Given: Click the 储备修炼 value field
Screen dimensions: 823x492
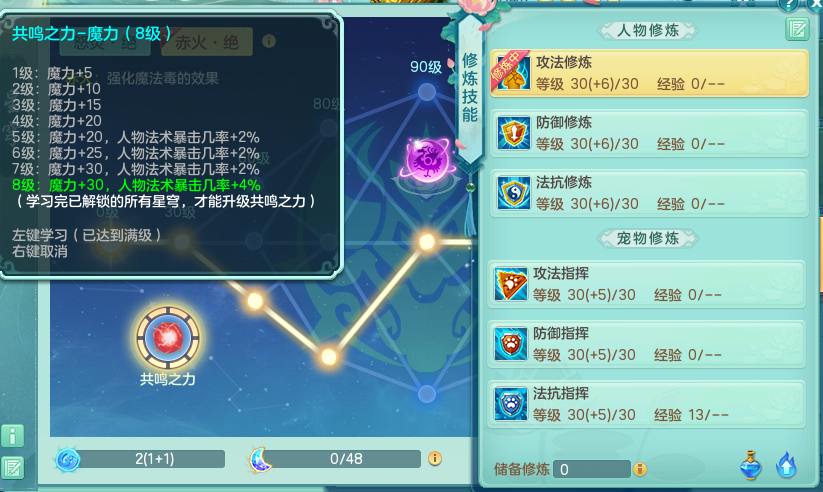Looking at the screenshot, I should (593, 469).
